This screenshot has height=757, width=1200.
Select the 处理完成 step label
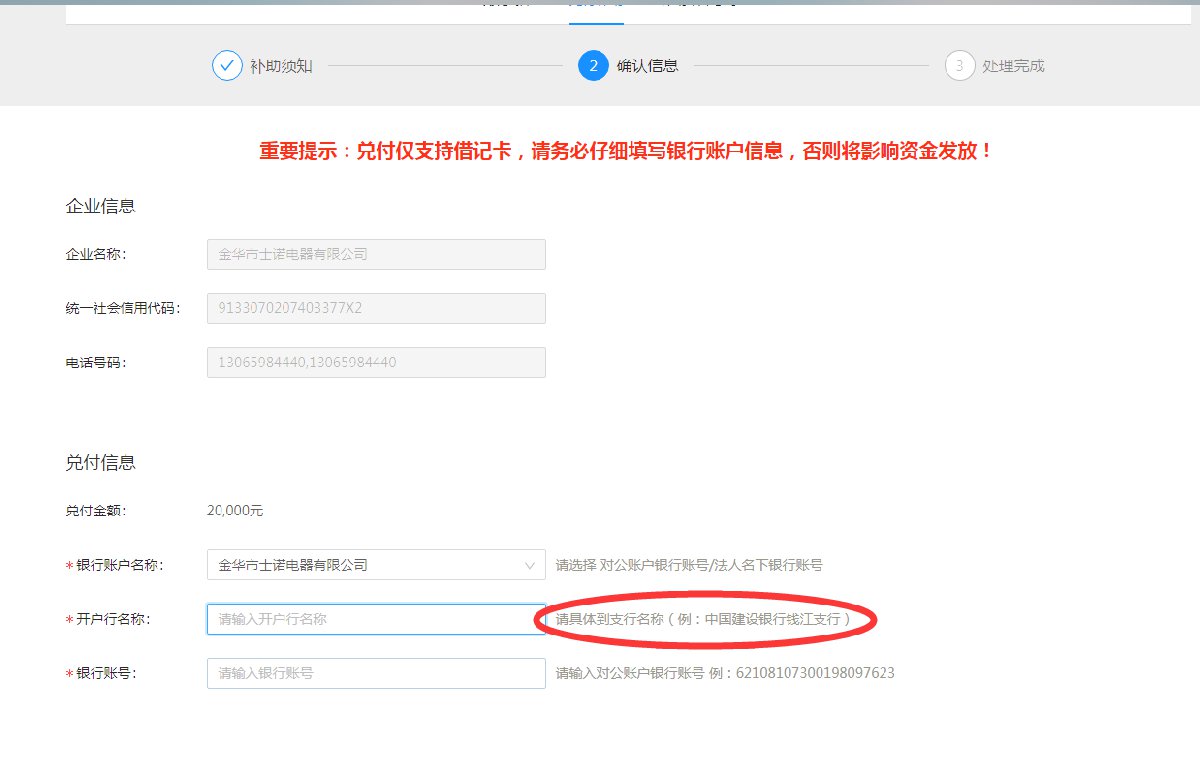tap(1013, 66)
